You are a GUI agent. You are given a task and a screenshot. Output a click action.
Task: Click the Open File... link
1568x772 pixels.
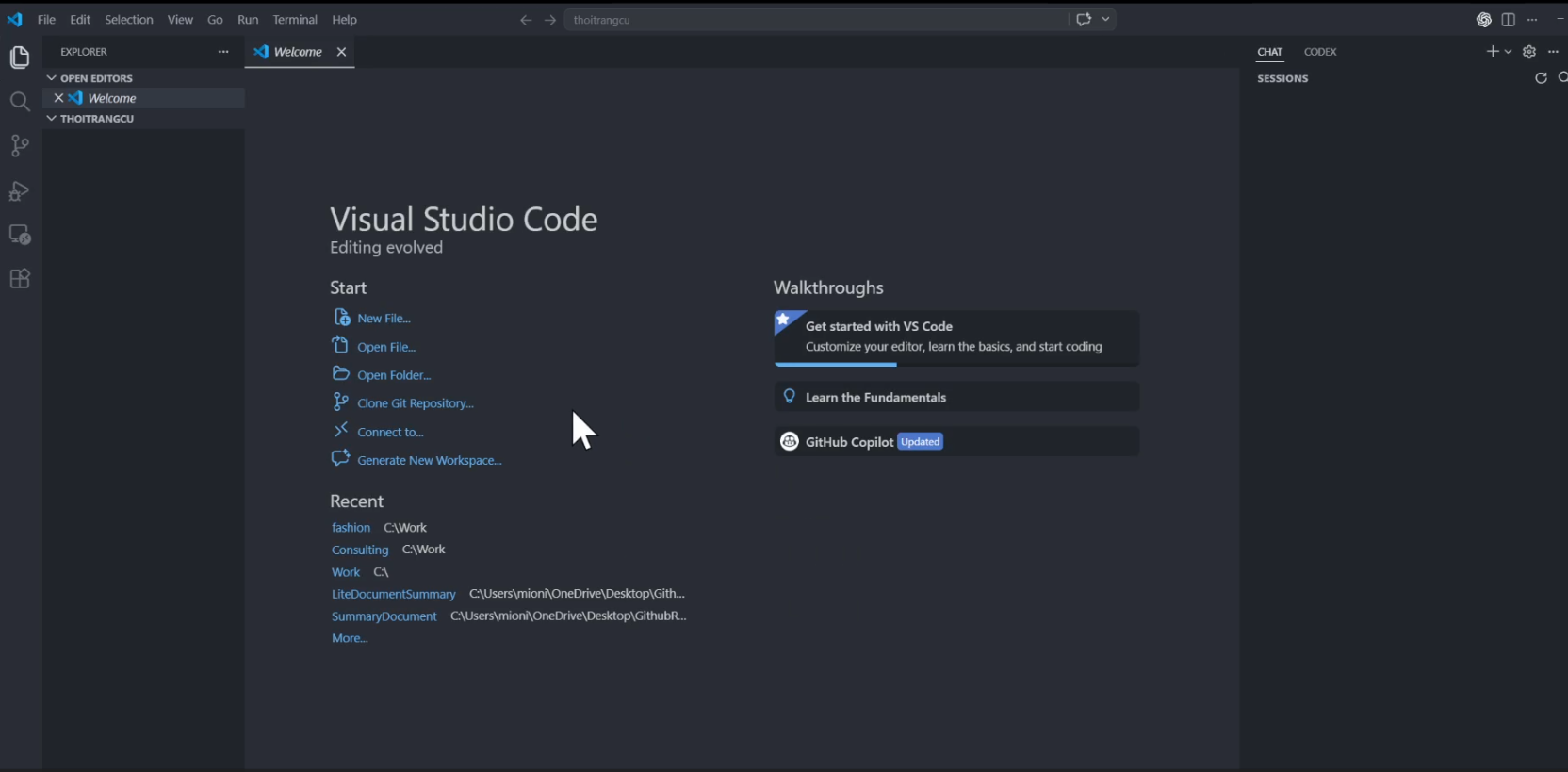point(386,347)
